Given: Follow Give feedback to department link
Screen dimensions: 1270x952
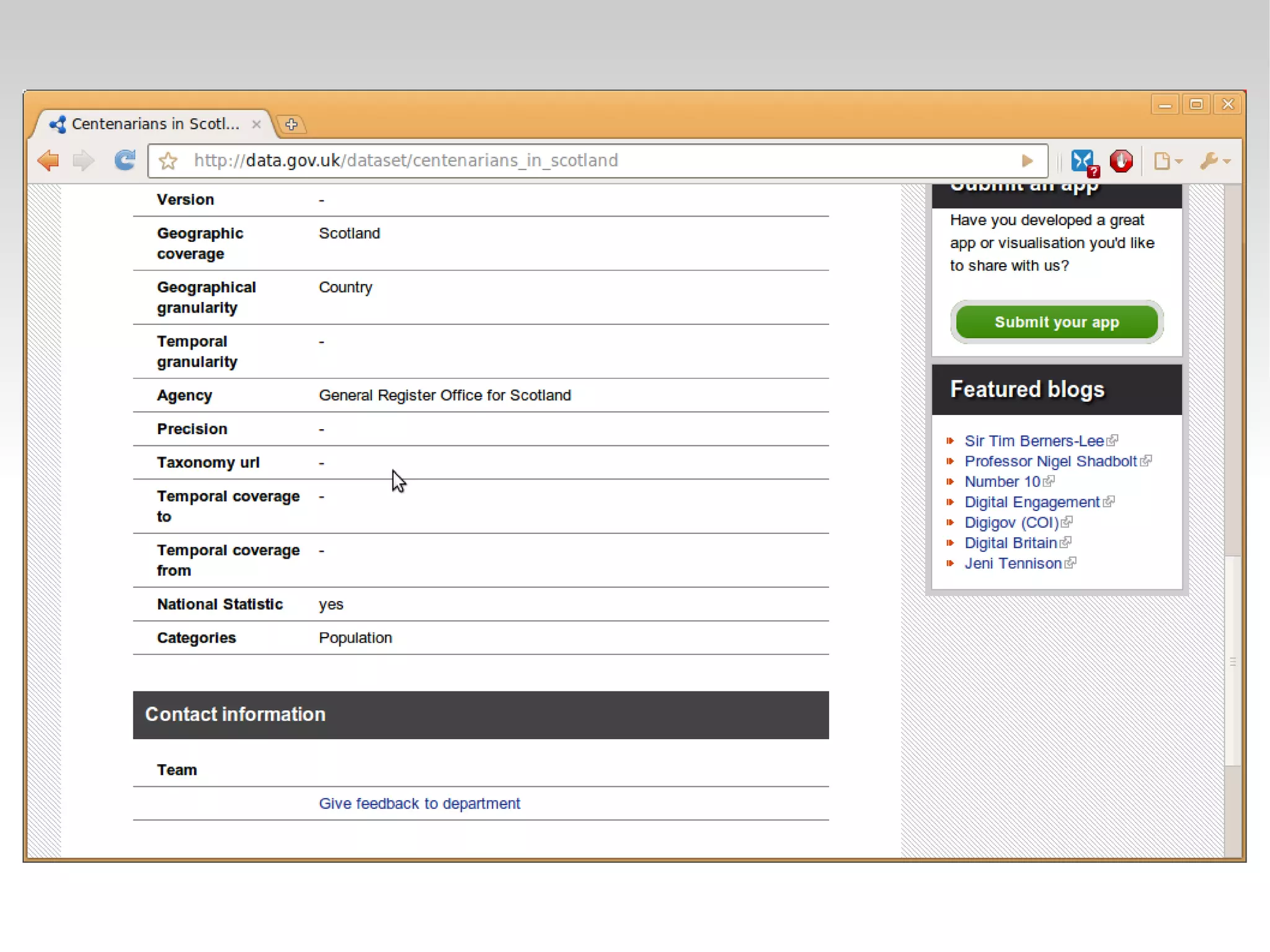Looking at the screenshot, I should [419, 803].
